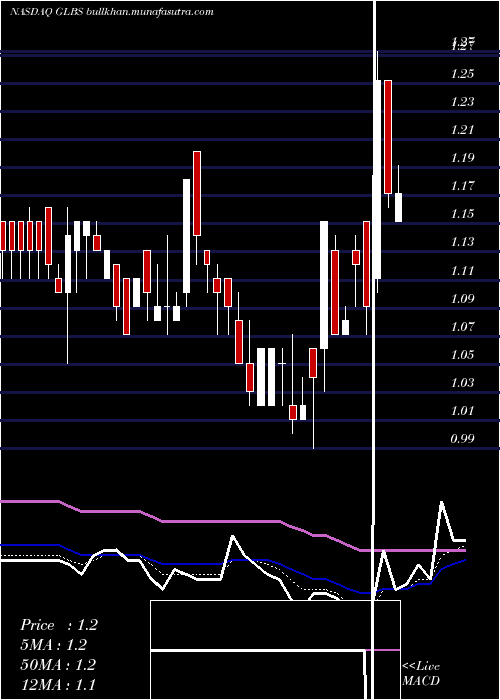Screen dimensions: 500x700
Task: Click the 1.25 price axis label
Action: click(462, 74)
